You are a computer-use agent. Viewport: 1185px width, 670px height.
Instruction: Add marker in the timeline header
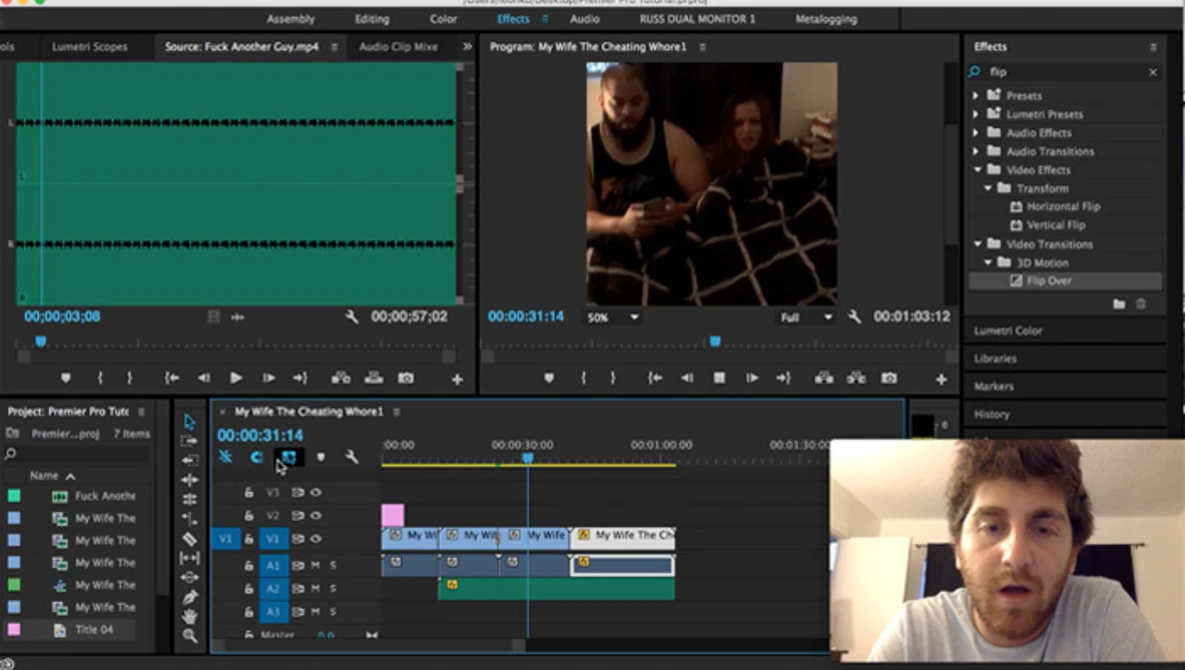(320, 457)
